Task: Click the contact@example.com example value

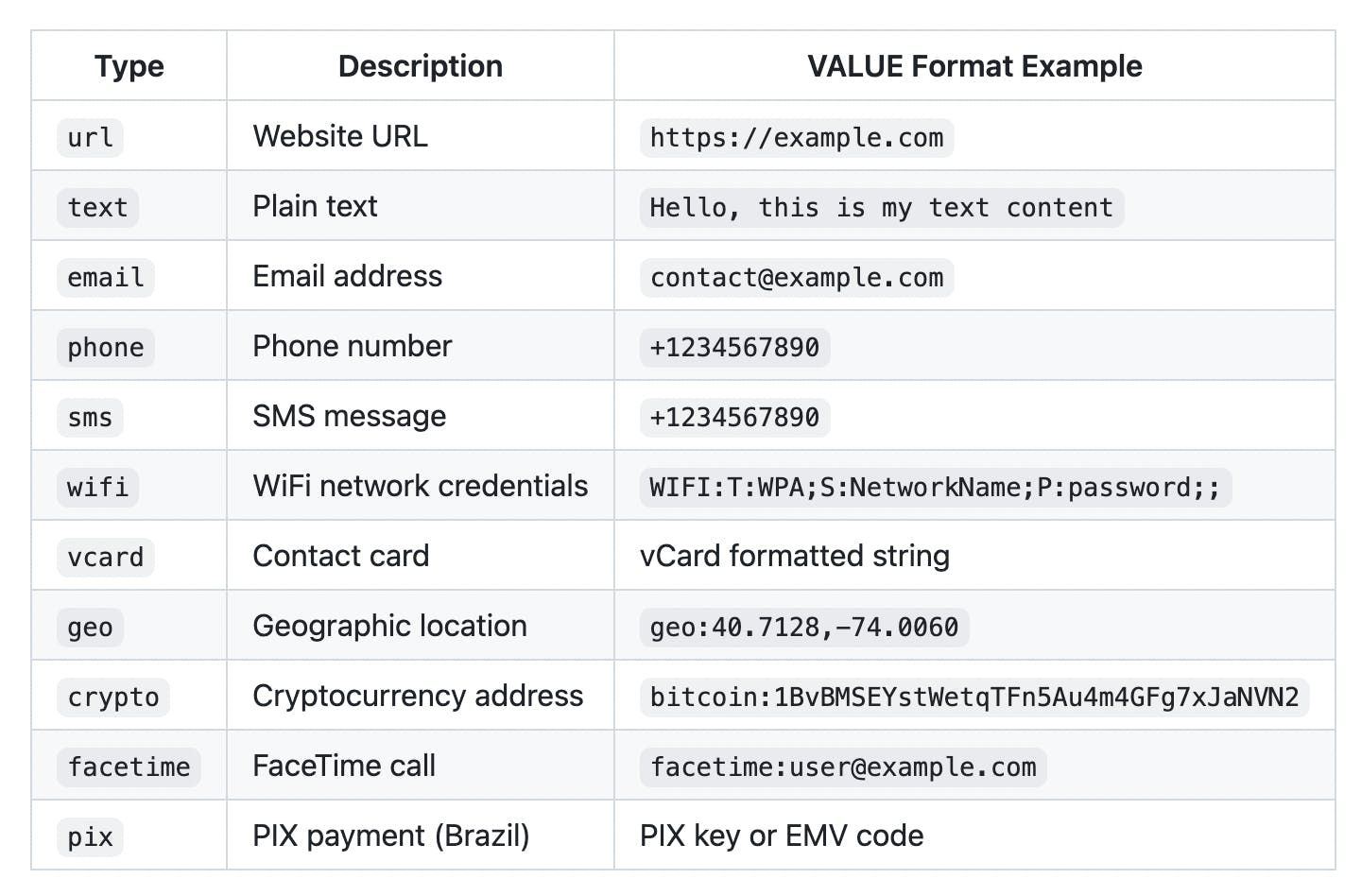Action: point(796,277)
